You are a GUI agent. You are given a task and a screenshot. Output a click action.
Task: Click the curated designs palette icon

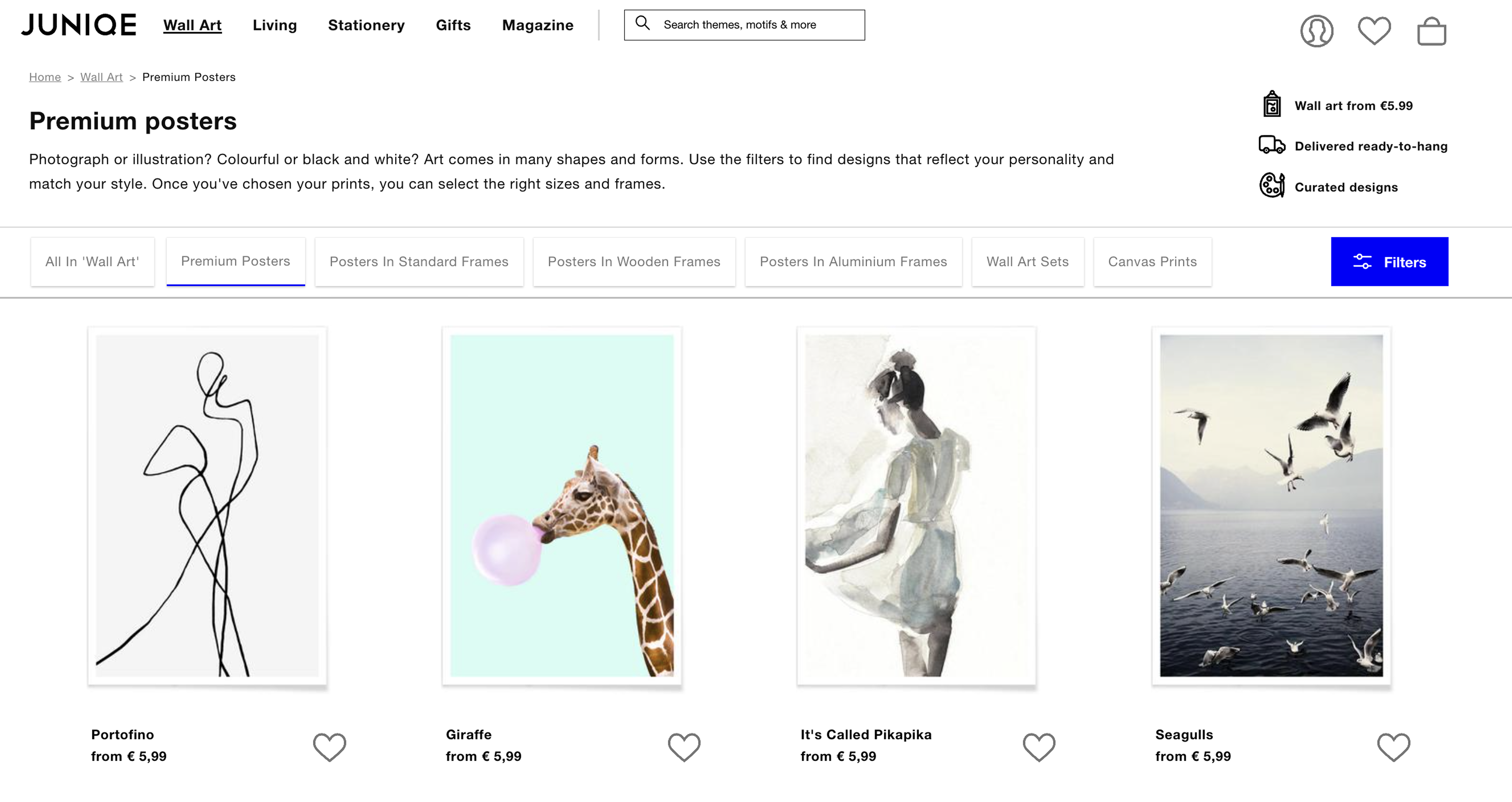(1271, 186)
